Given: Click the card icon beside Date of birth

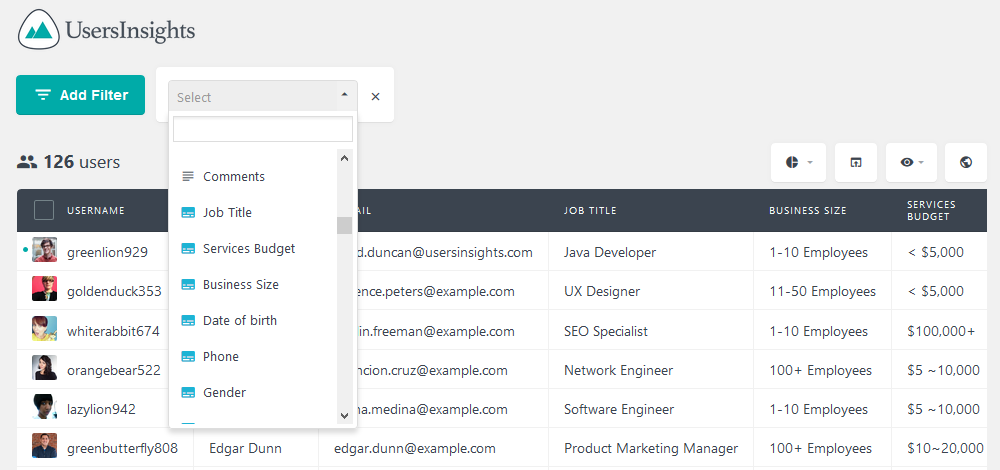Looking at the screenshot, I should click(188, 321).
